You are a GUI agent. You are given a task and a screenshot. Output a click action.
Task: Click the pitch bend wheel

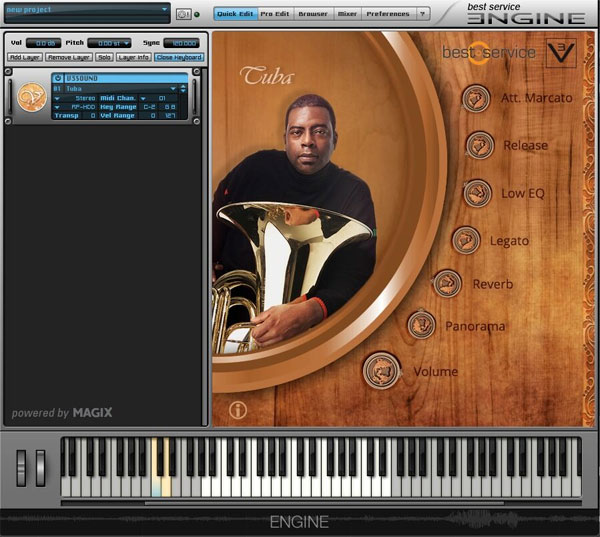tap(21, 468)
